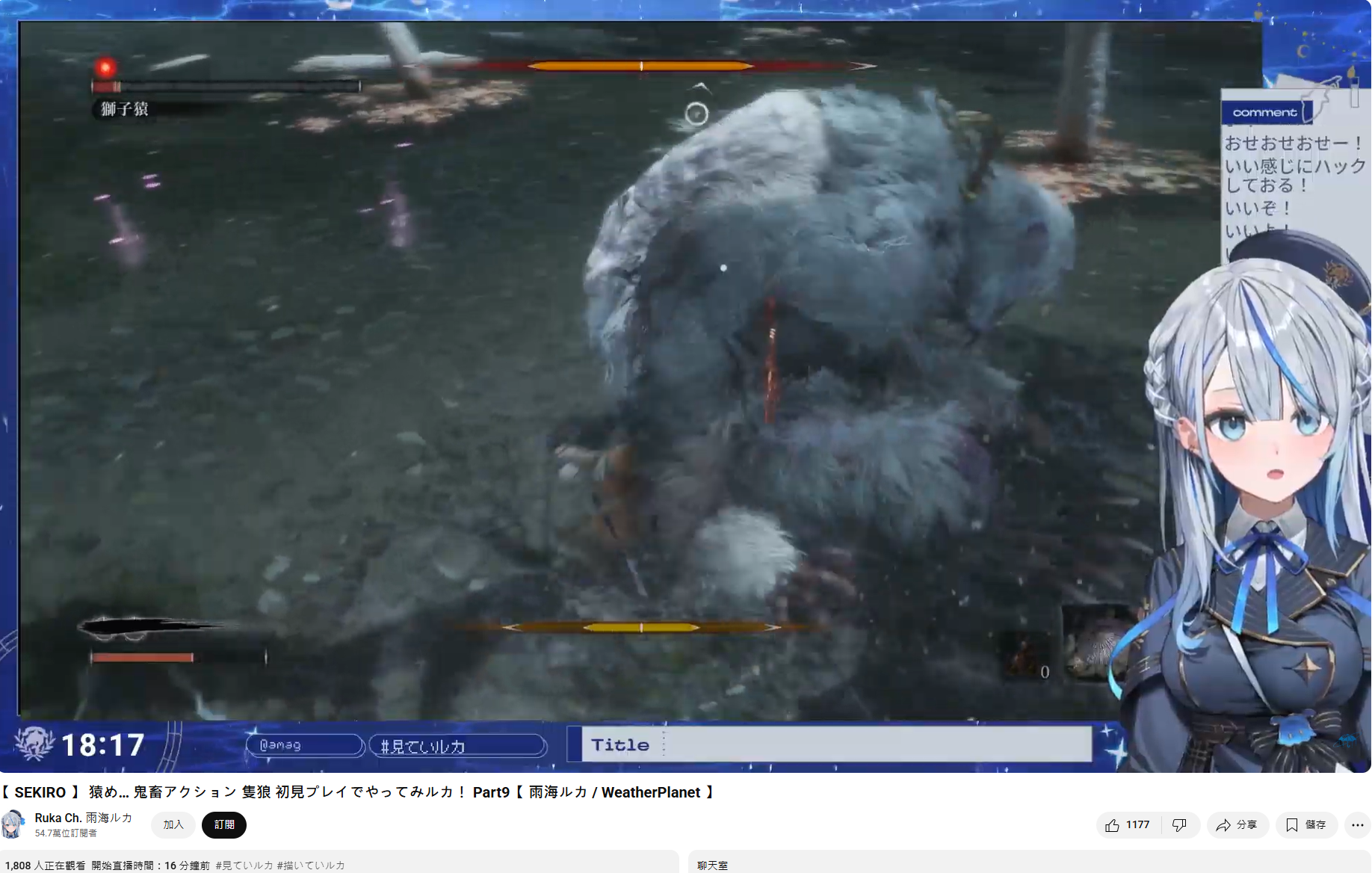This screenshot has height=873, width=1372.
Task: Toggle the 訂閱 subscribe button
Action: click(x=224, y=825)
